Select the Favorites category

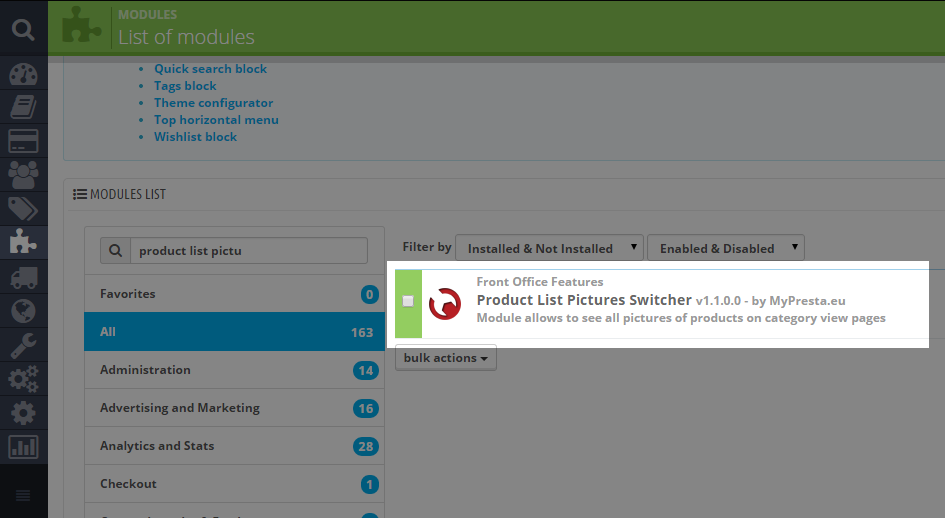pyautogui.click(x=128, y=294)
